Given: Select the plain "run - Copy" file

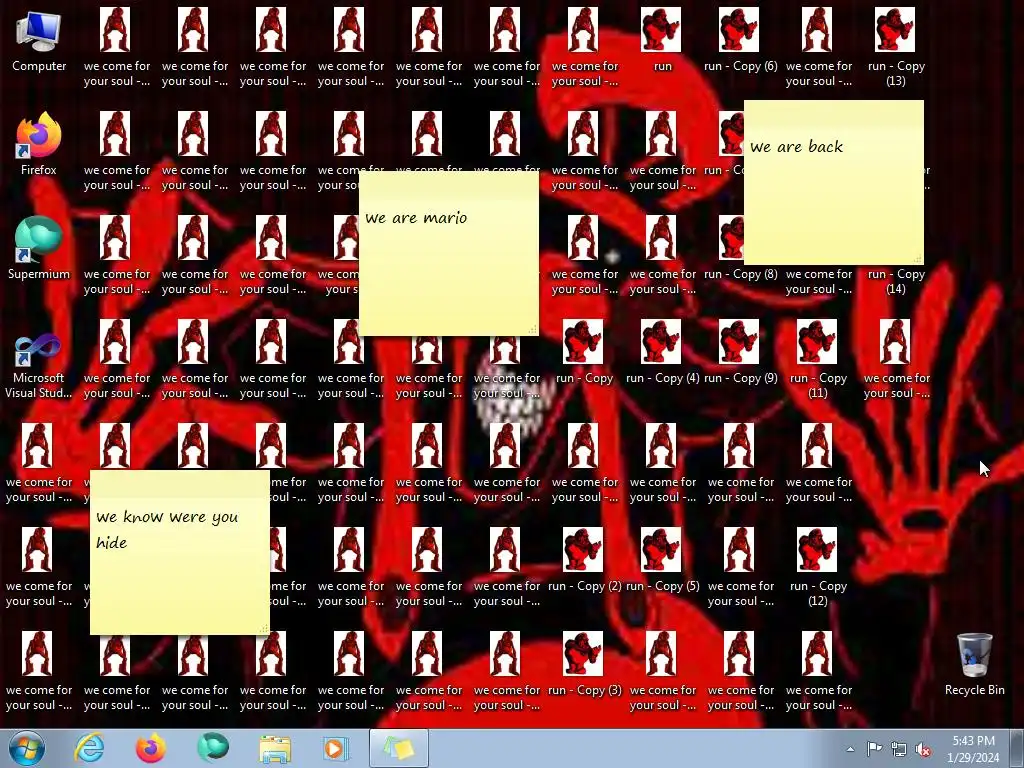Looking at the screenshot, I should pos(584,352).
